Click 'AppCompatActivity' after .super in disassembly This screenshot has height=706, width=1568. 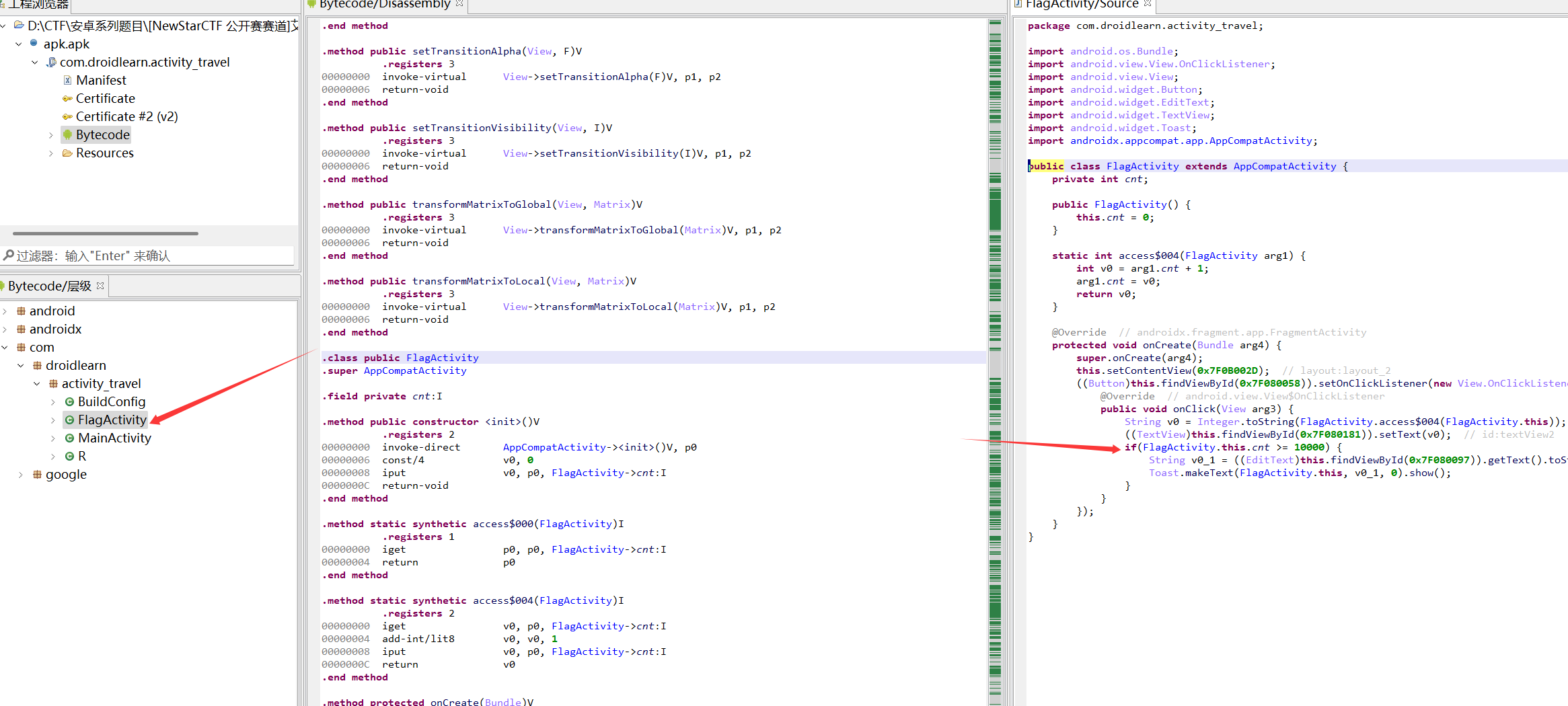pos(415,370)
